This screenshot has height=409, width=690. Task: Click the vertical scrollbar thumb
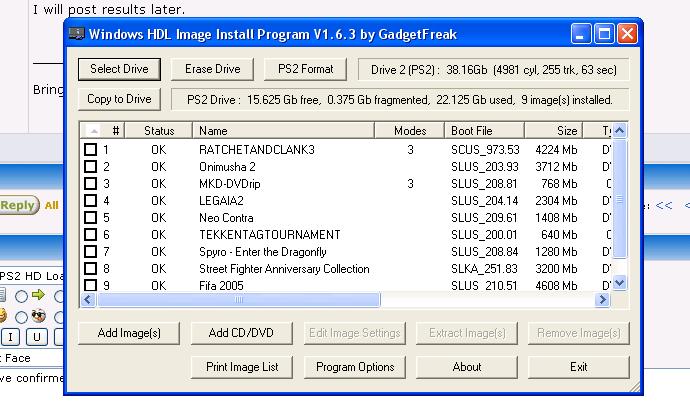click(x=620, y=199)
